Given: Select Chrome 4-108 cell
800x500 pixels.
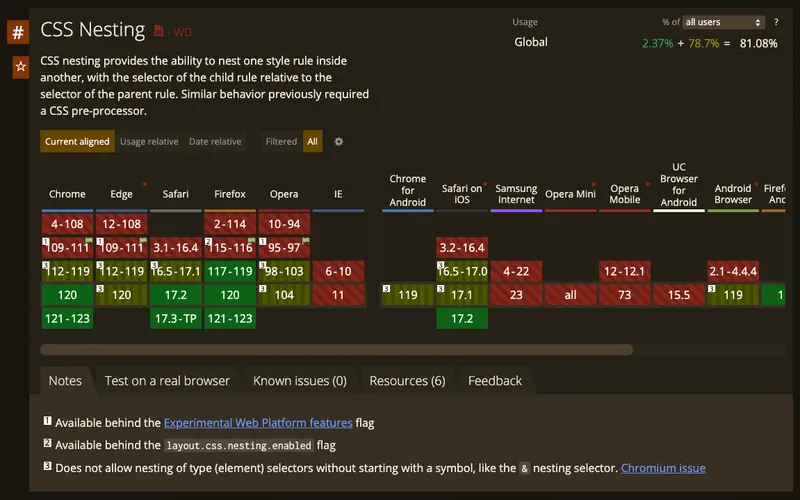Looking at the screenshot, I should point(67,224).
